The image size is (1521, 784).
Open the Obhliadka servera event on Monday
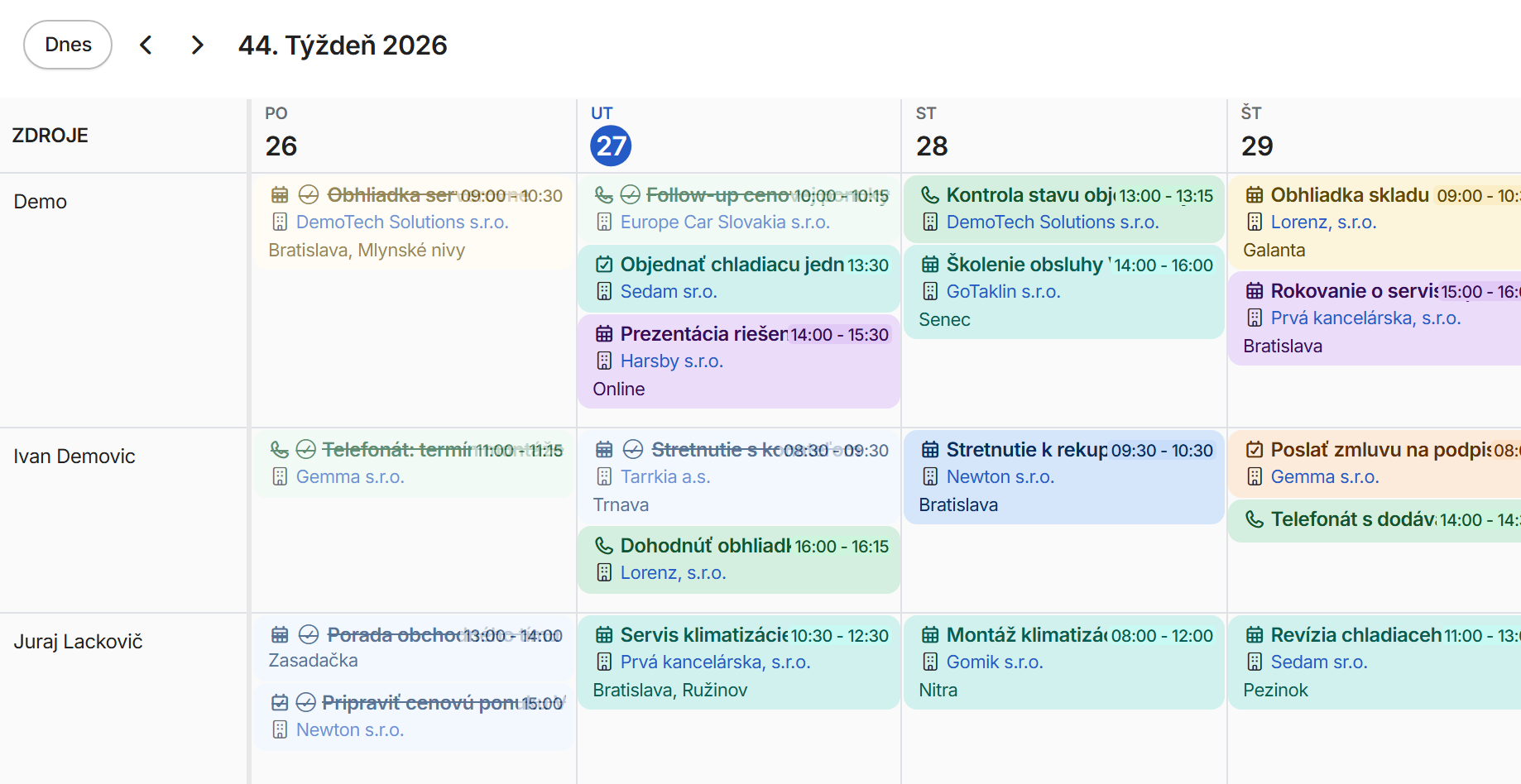coord(414,222)
